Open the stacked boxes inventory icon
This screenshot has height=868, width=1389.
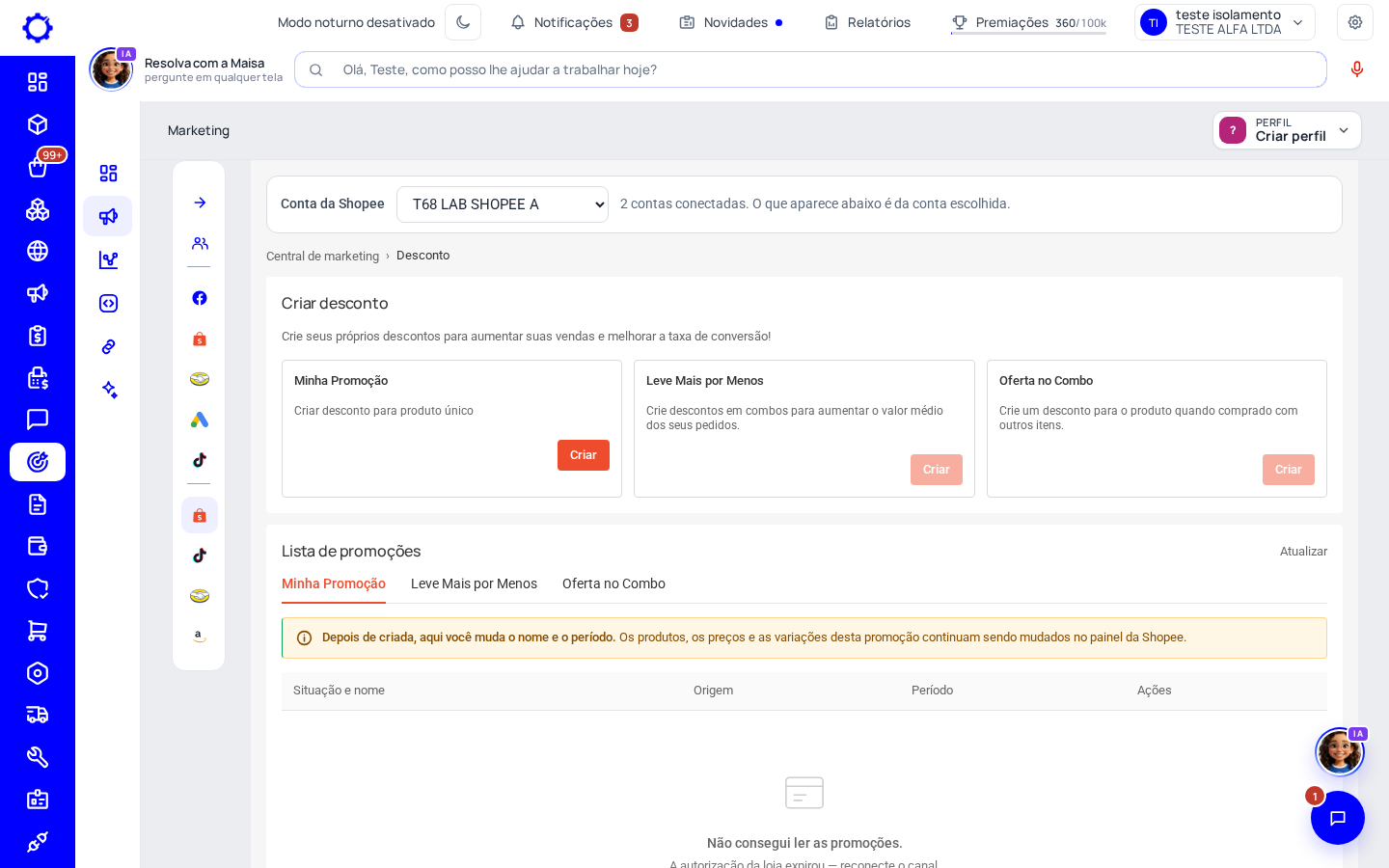pos(38,209)
